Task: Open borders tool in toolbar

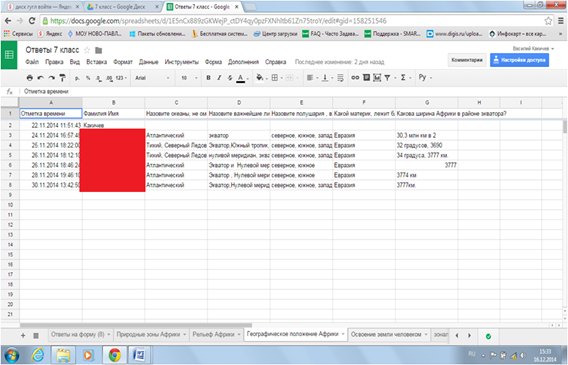Action: coord(275,77)
